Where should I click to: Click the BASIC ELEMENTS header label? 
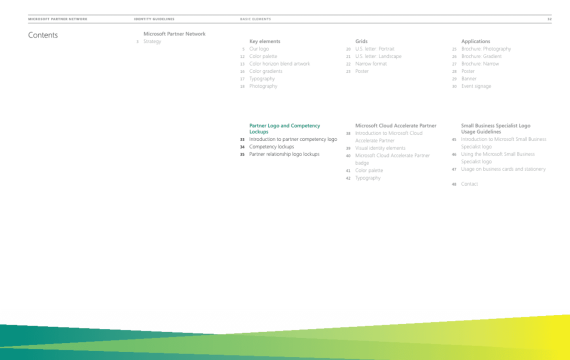point(255,19)
